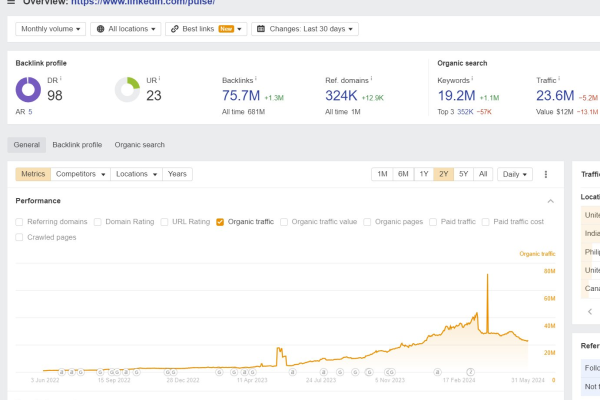This screenshot has width=600, height=400.
Task: Open the 19.2M Keywords link
Action: click(x=457, y=96)
